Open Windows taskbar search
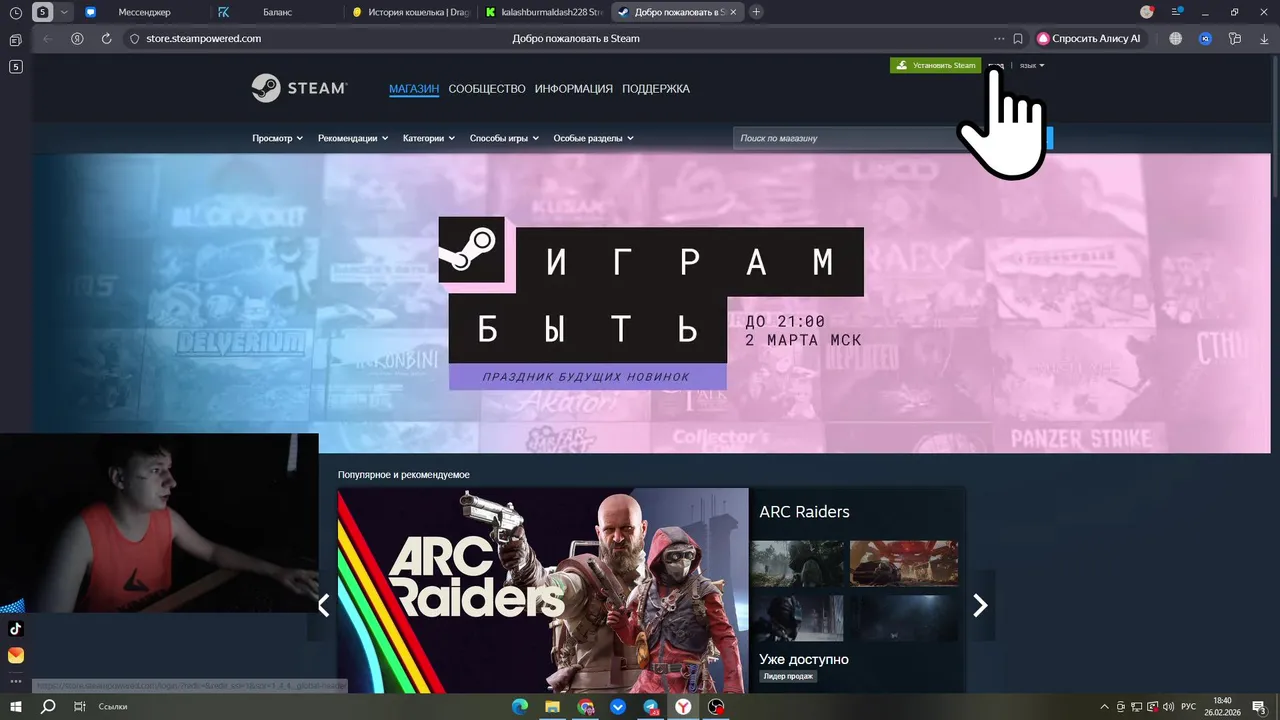The height and width of the screenshot is (720, 1280). (x=47, y=706)
